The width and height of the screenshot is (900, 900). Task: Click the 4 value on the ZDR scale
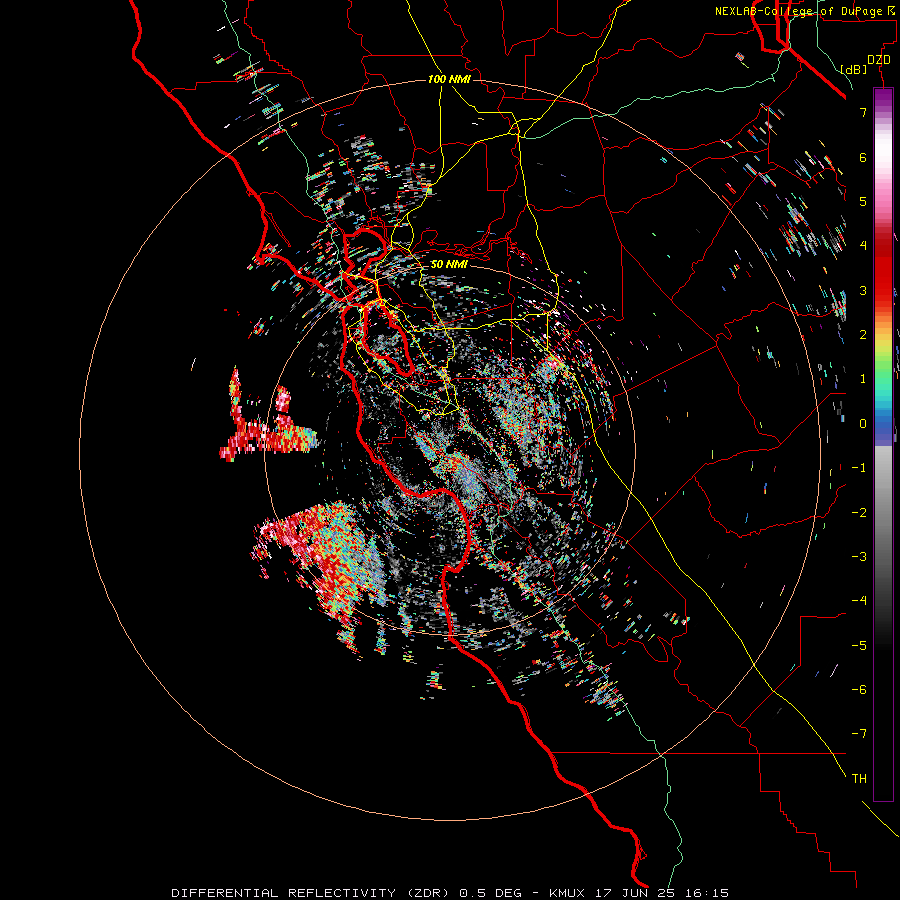tap(863, 246)
